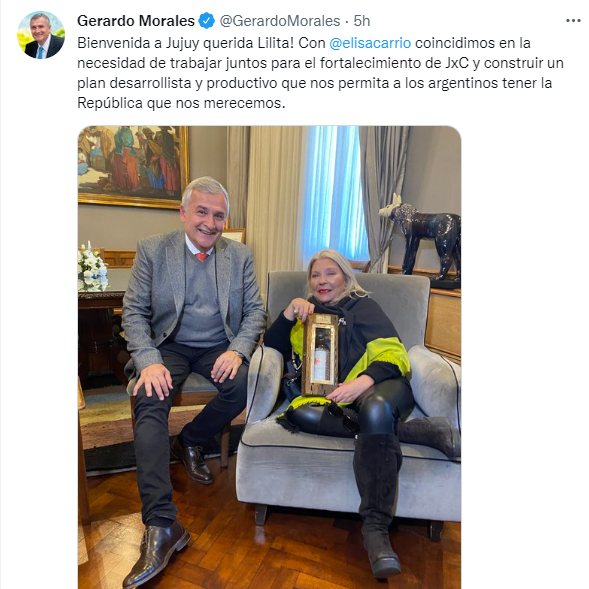
Task: Click the gold-framed painting in the photo
Action: click(x=133, y=166)
